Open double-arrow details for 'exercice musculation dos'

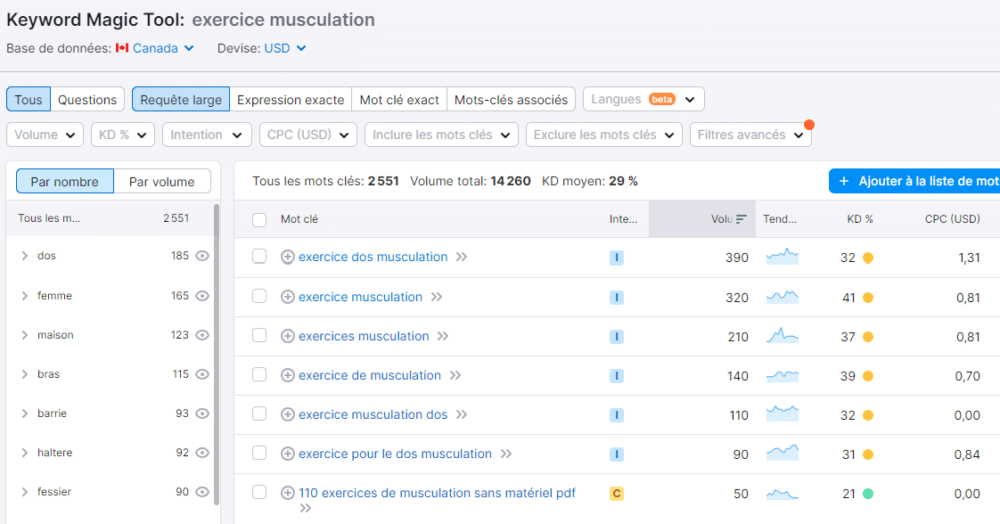tap(462, 414)
